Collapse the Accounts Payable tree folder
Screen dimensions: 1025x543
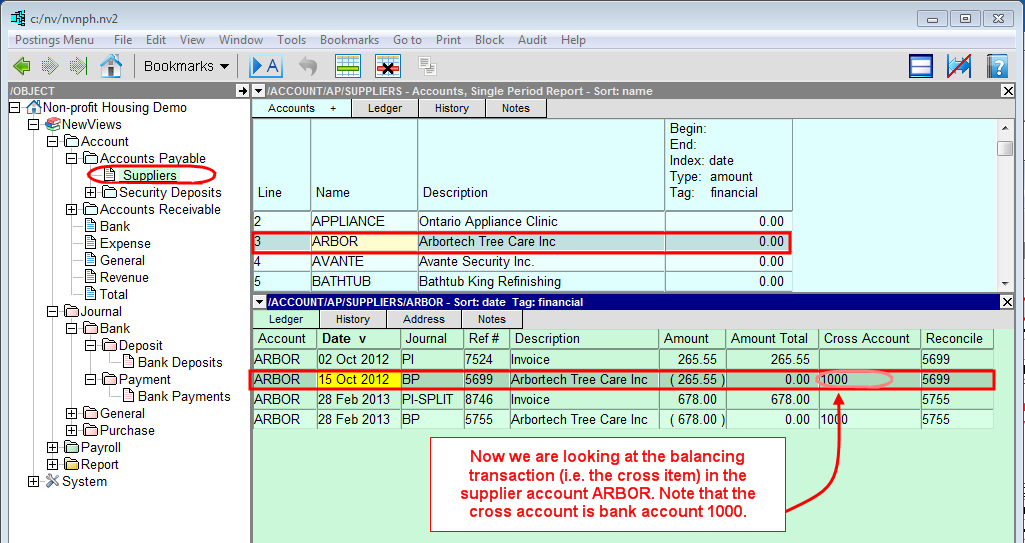72,158
